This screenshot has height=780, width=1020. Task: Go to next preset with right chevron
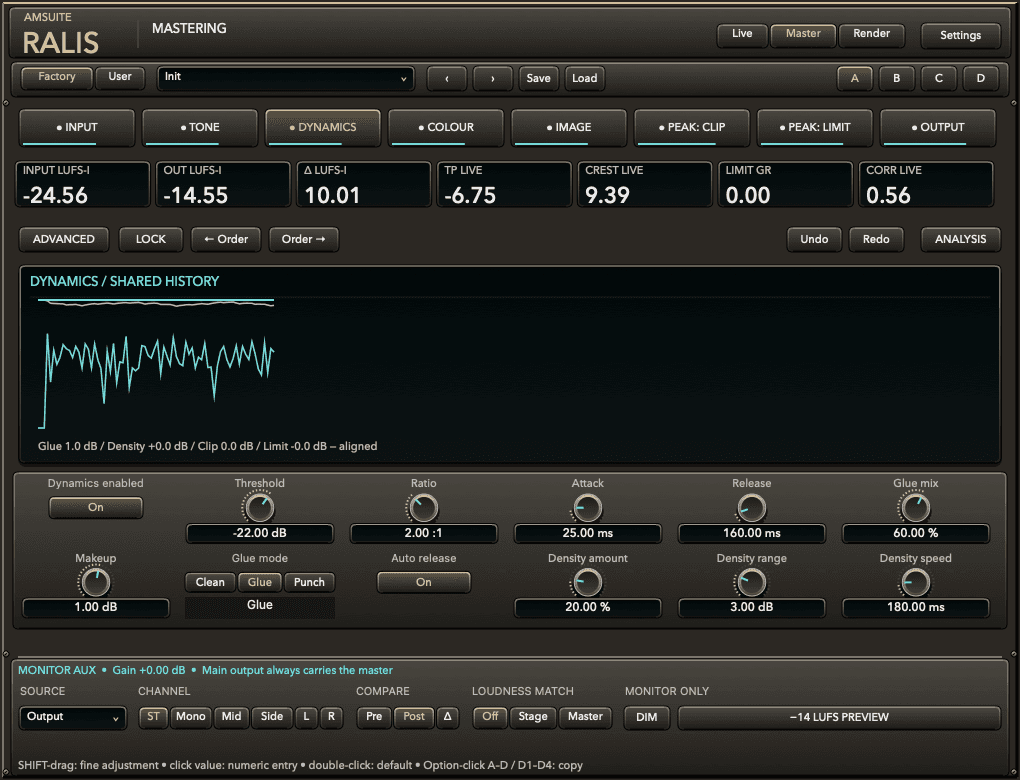[492, 78]
